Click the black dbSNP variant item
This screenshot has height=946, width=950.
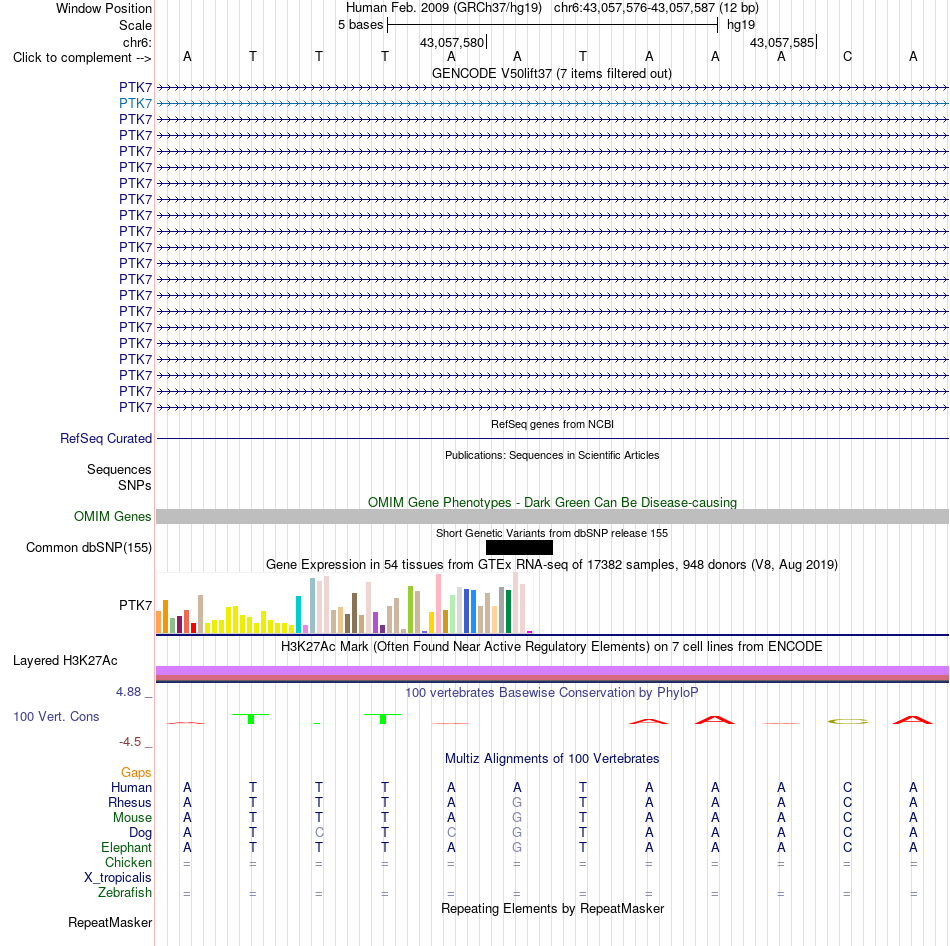coord(519,548)
